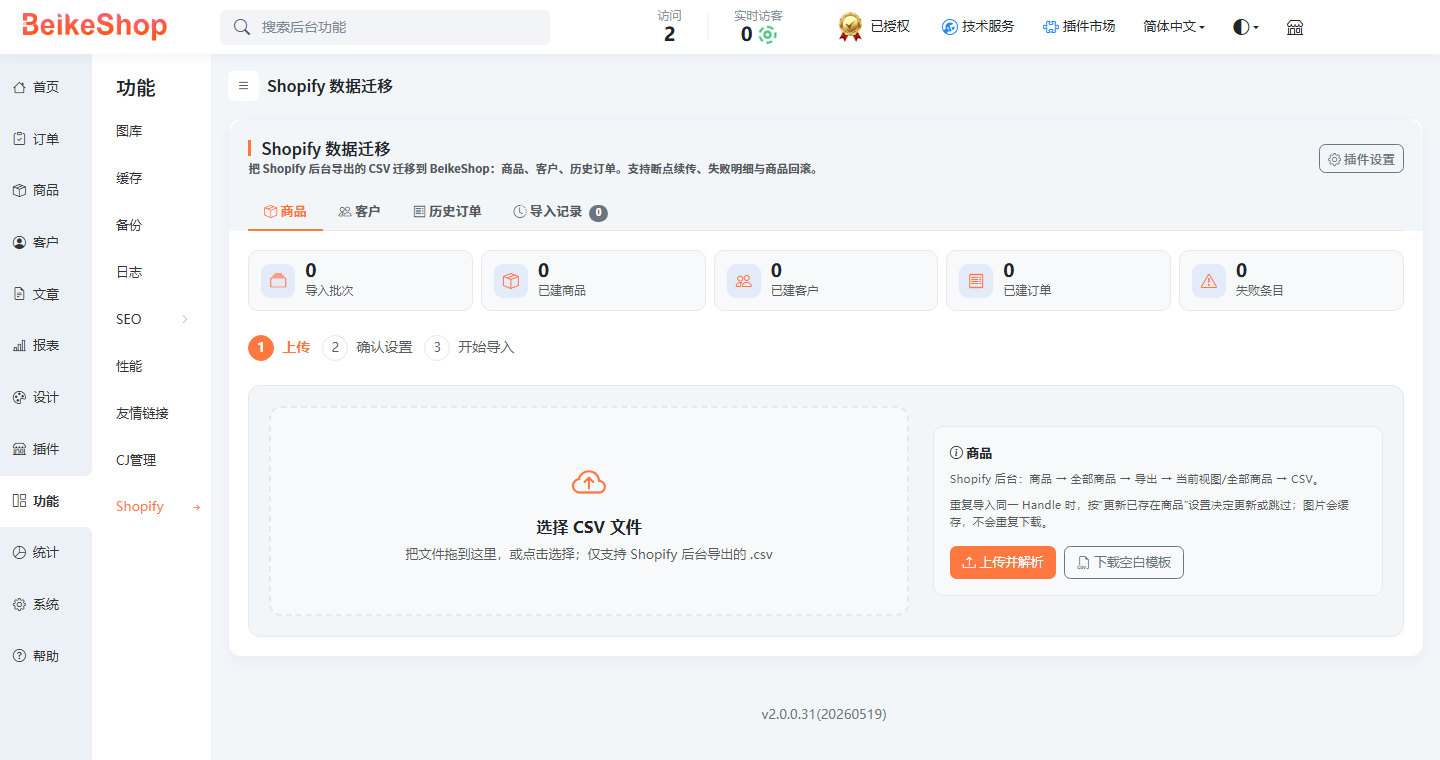Click the realtime visitors refresh icon

(x=767, y=34)
